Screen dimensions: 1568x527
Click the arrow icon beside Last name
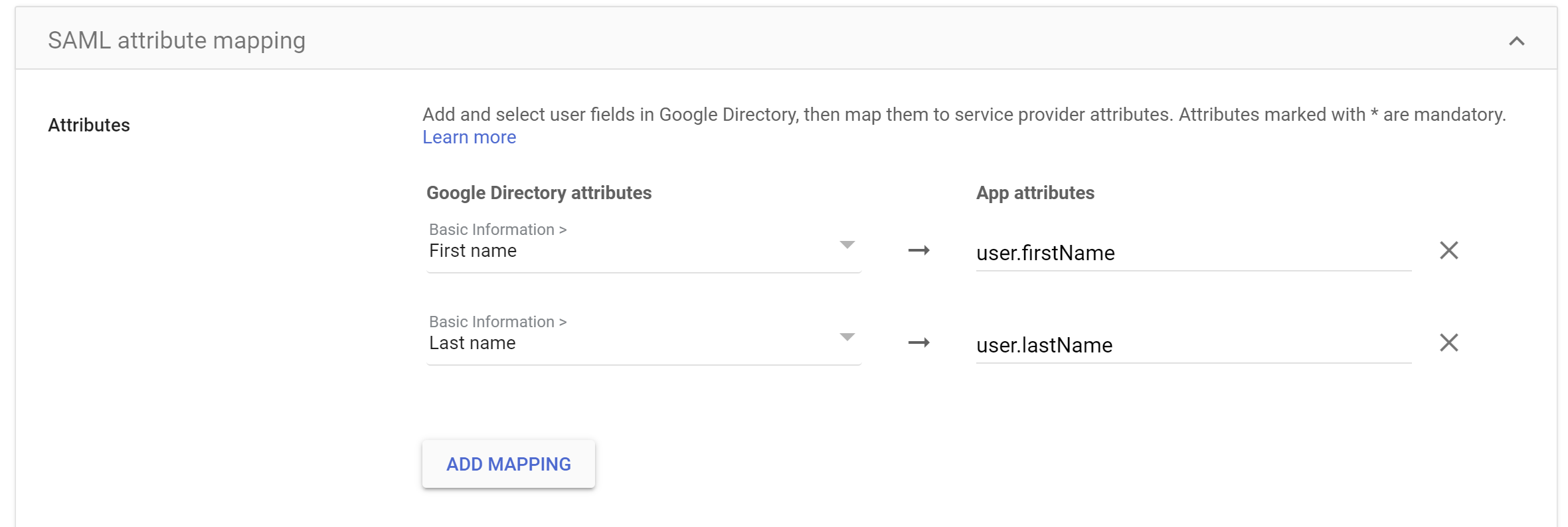[x=918, y=342]
